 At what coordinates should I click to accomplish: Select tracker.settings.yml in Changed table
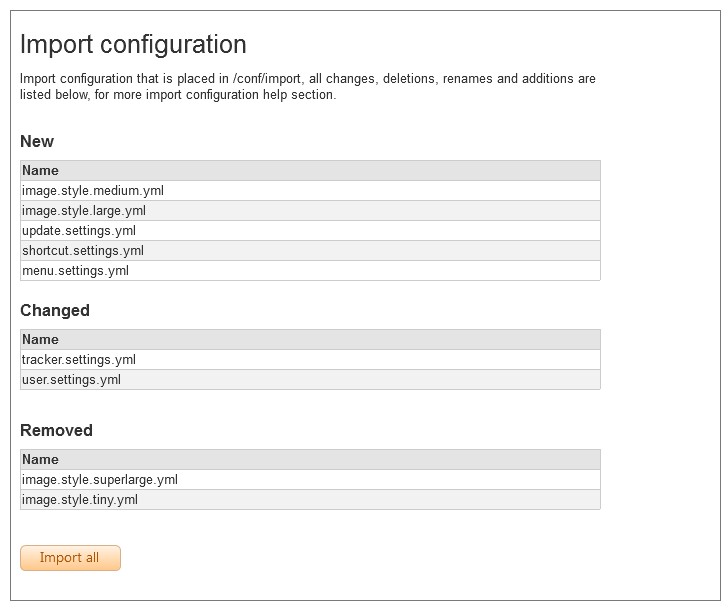[x=310, y=360]
